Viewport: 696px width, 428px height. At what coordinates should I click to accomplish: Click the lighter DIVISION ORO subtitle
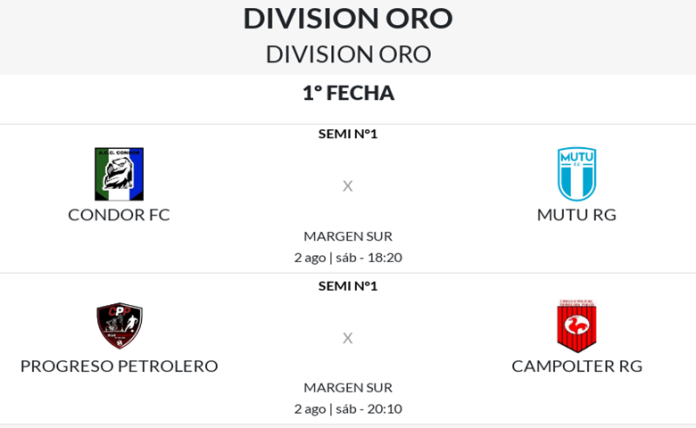(348, 54)
